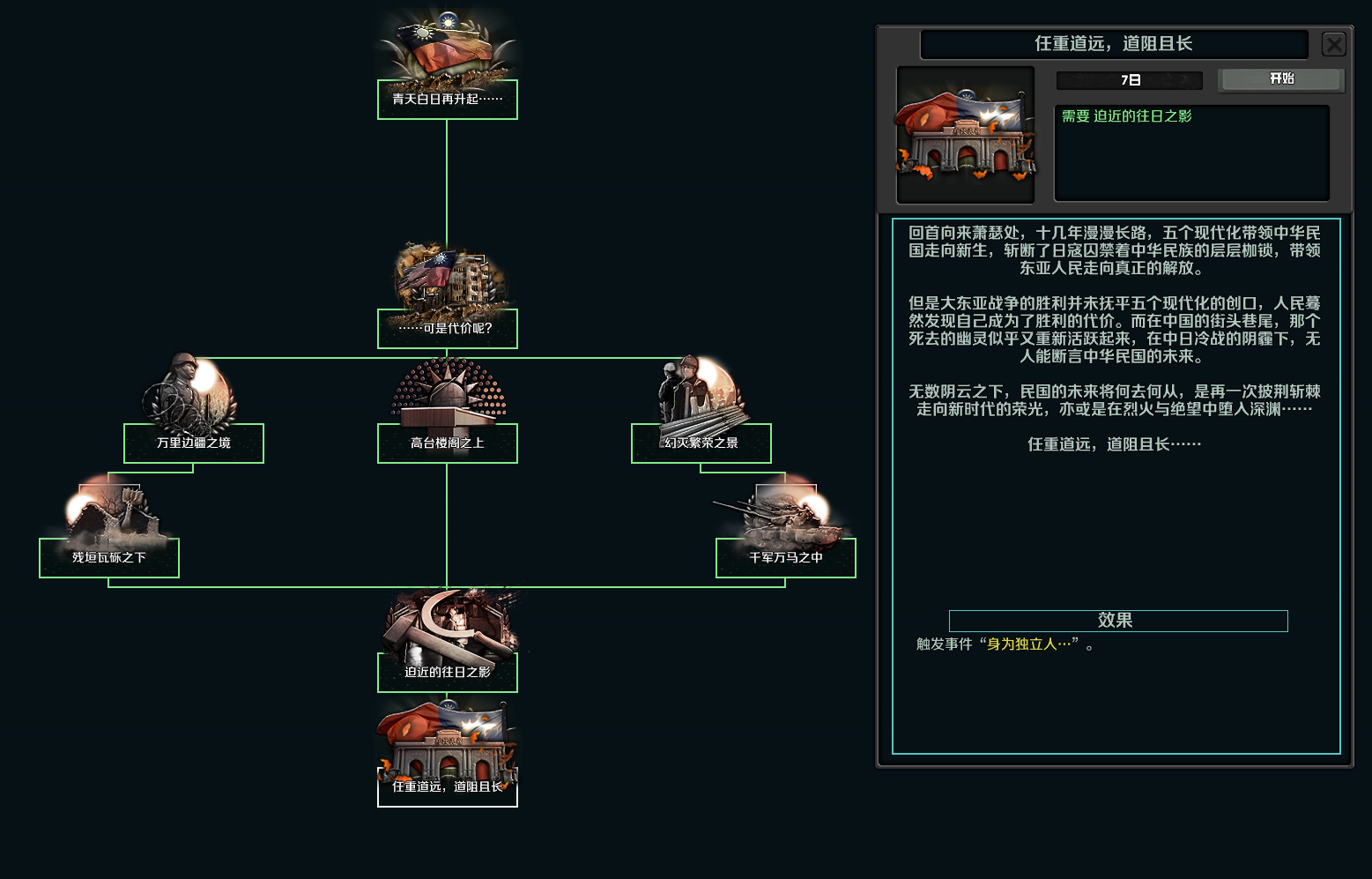This screenshot has width=1372, height=879.
Task: Click the 效果 effects header
Action: (1116, 621)
